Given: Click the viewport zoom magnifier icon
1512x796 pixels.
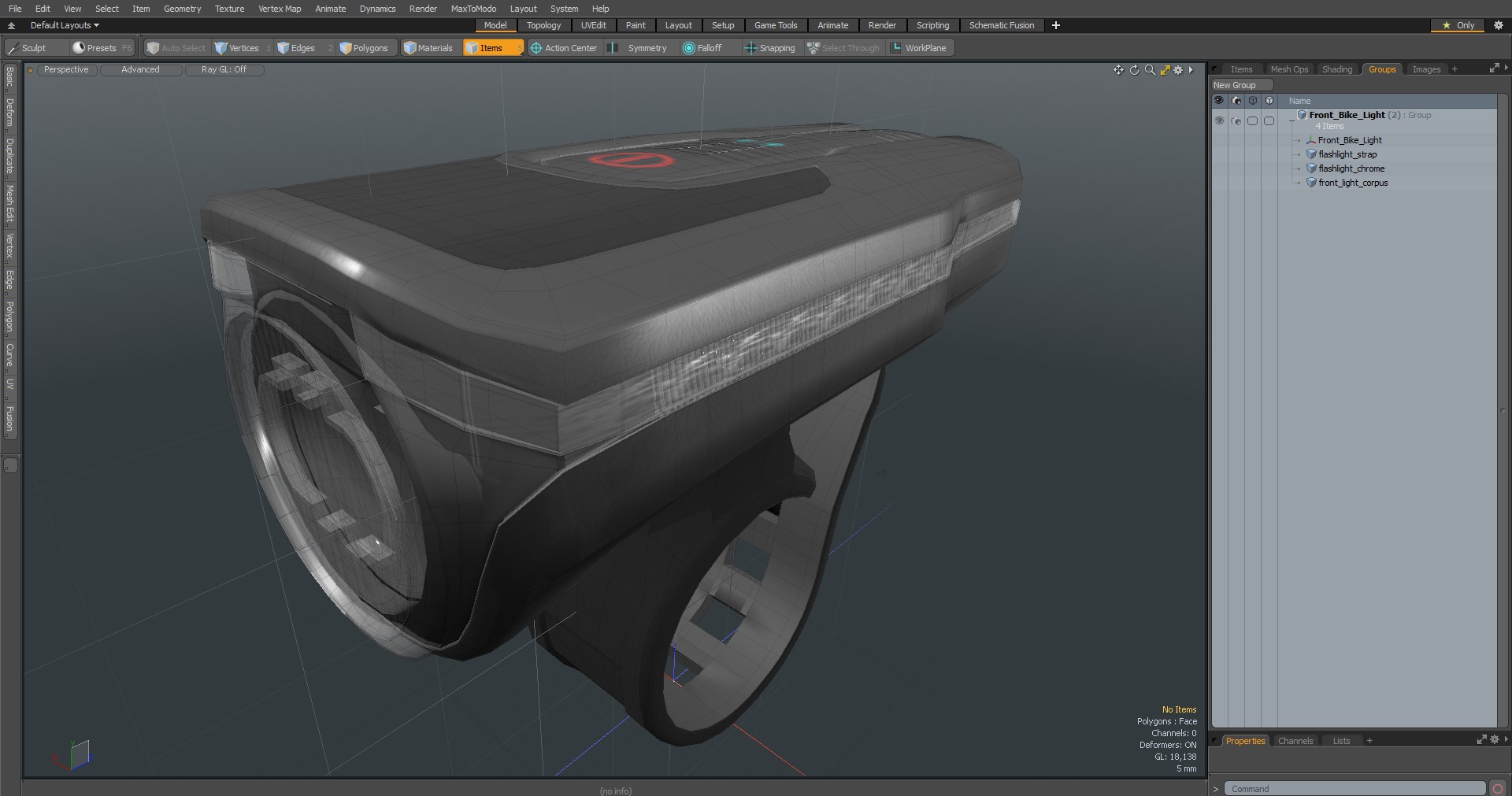Looking at the screenshot, I should 1150,70.
